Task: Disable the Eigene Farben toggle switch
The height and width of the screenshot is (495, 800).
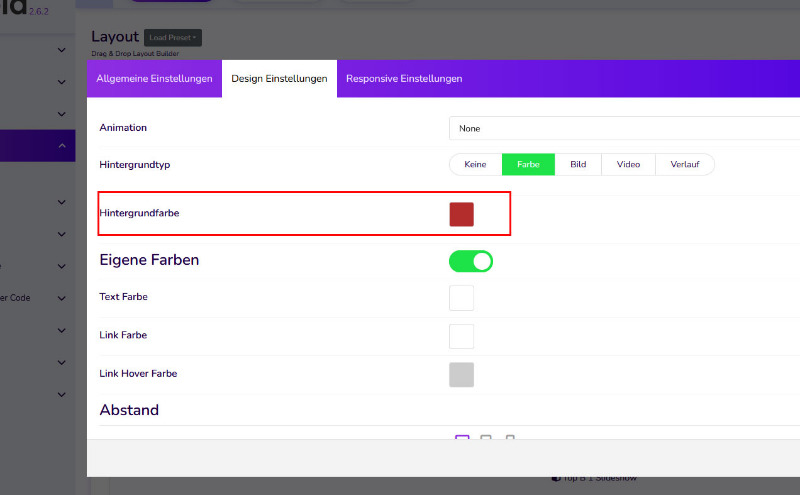Action: point(470,261)
